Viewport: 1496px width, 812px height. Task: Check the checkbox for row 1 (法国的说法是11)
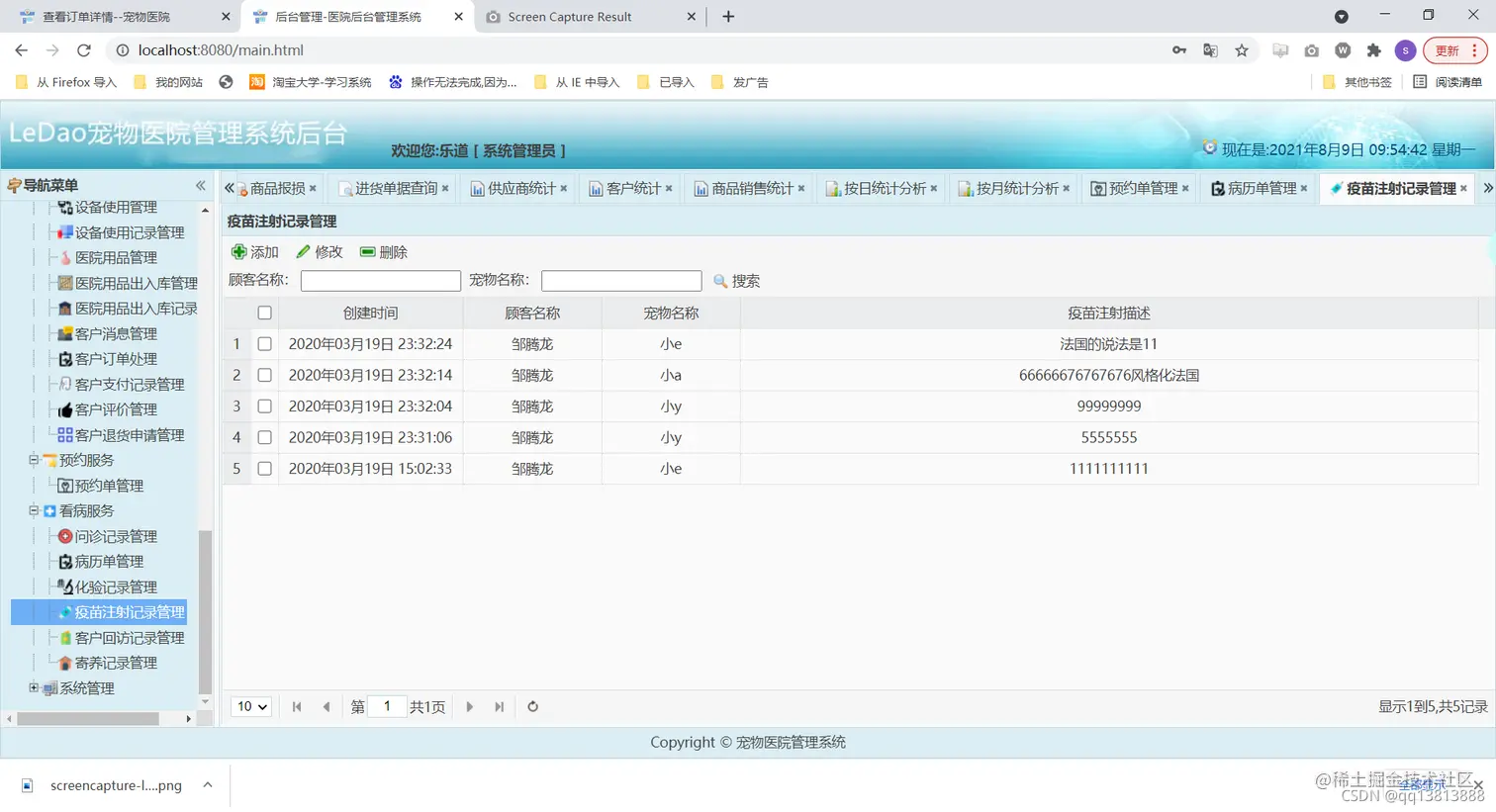[x=264, y=343]
